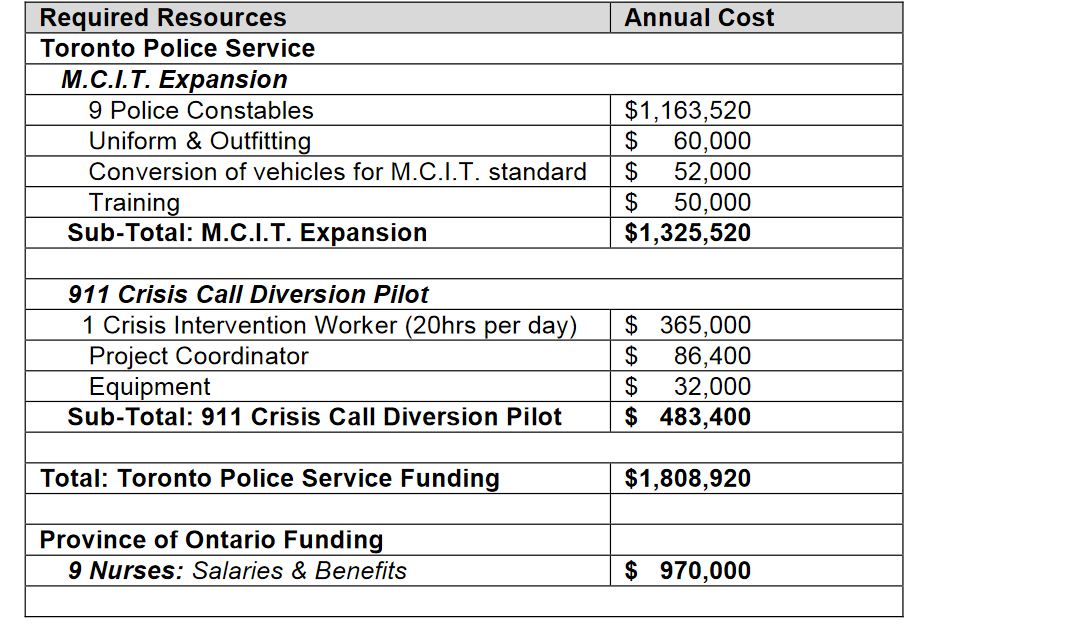Select the "Uniform & Outfitting" row label
The height and width of the screenshot is (644, 1086).
pos(200,141)
